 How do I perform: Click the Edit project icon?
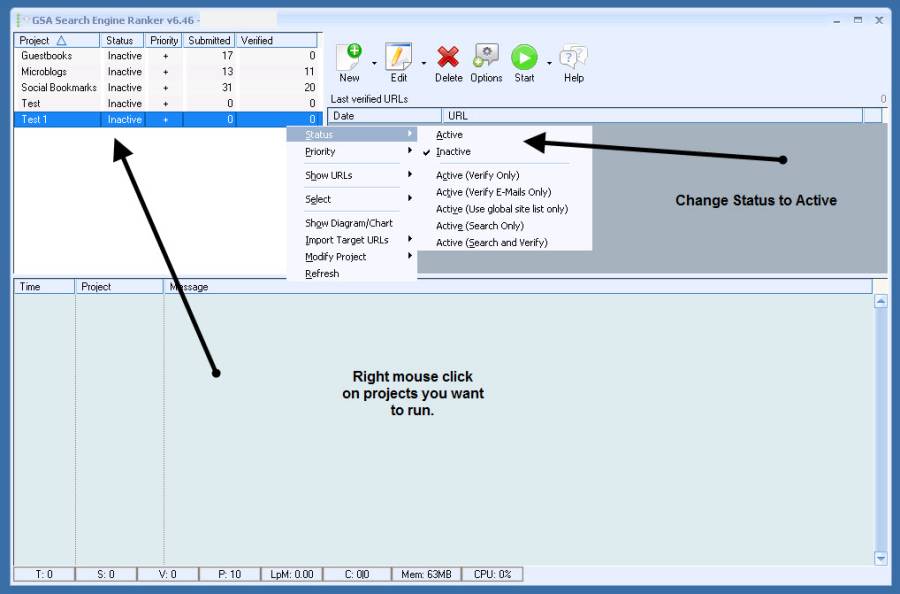click(398, 58)
